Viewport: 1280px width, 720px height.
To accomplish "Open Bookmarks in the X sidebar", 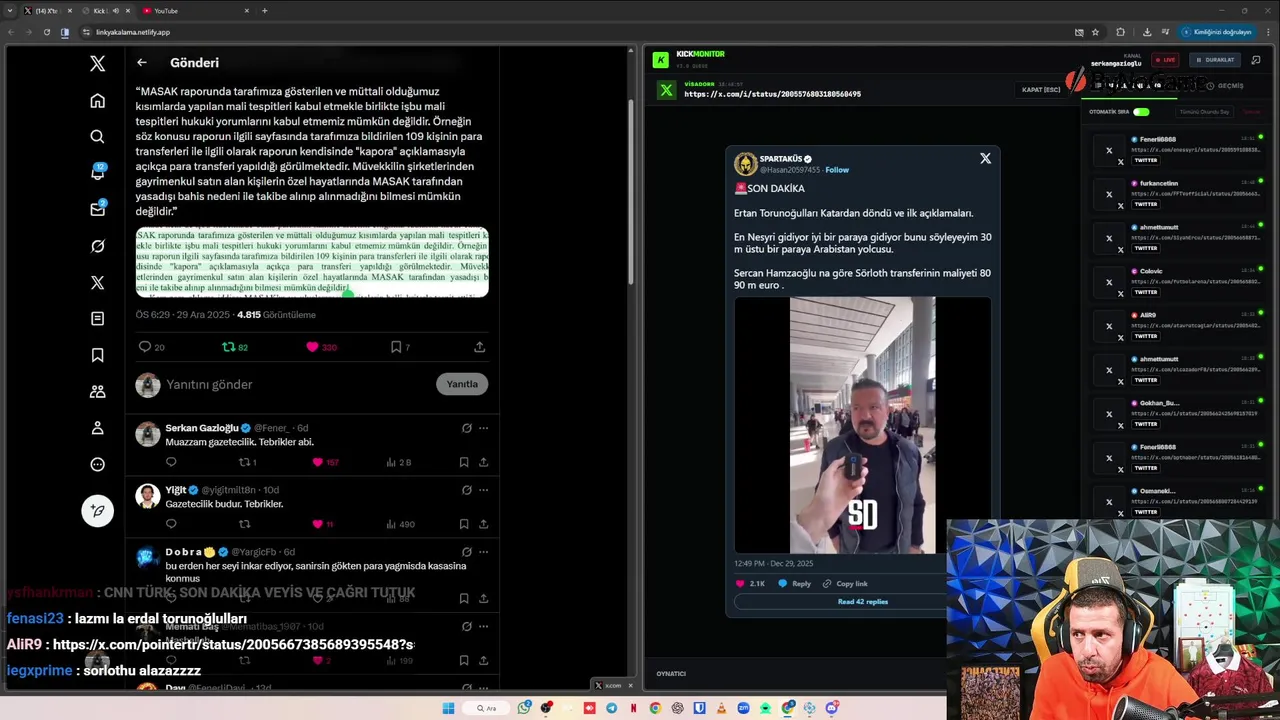I will click(x=97, y=355).
